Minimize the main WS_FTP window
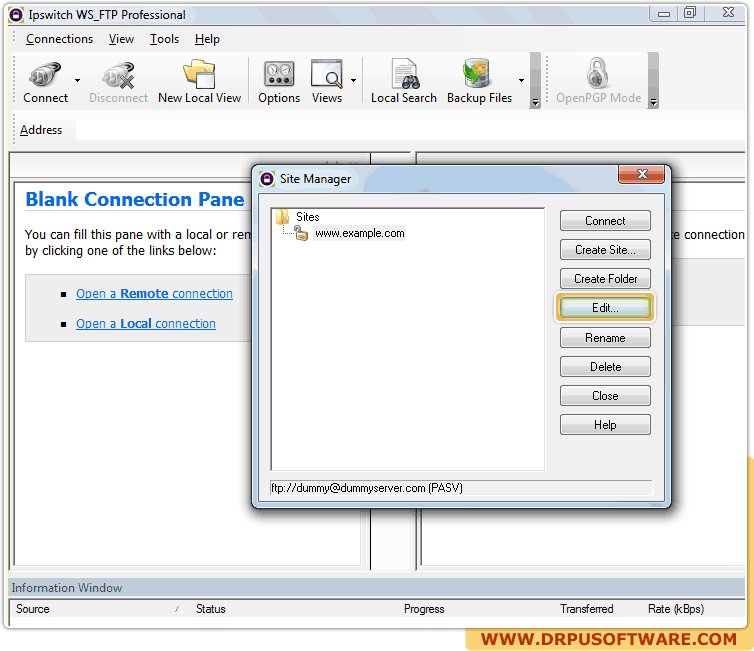 point(664,13)
